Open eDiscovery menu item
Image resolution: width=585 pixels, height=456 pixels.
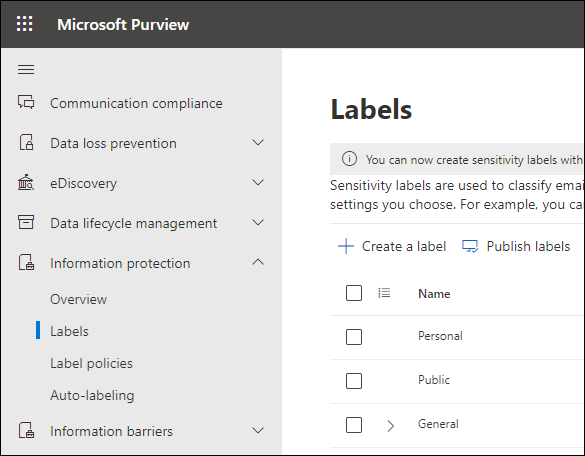[84, 183]
